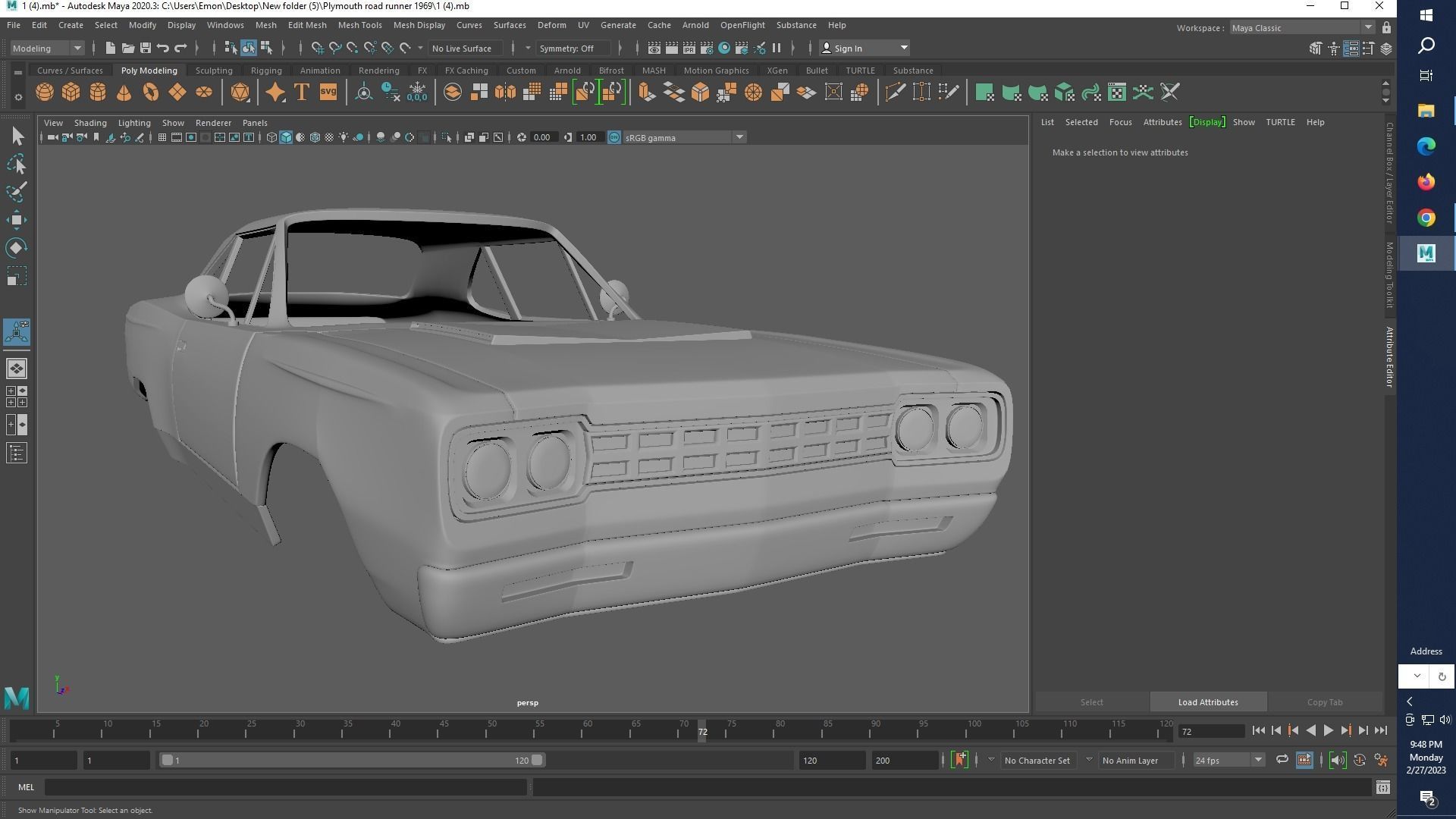Screen dimensions: 1456x819
Task: Activate the Rotate tool in toolbox
Action: (17, 248)
